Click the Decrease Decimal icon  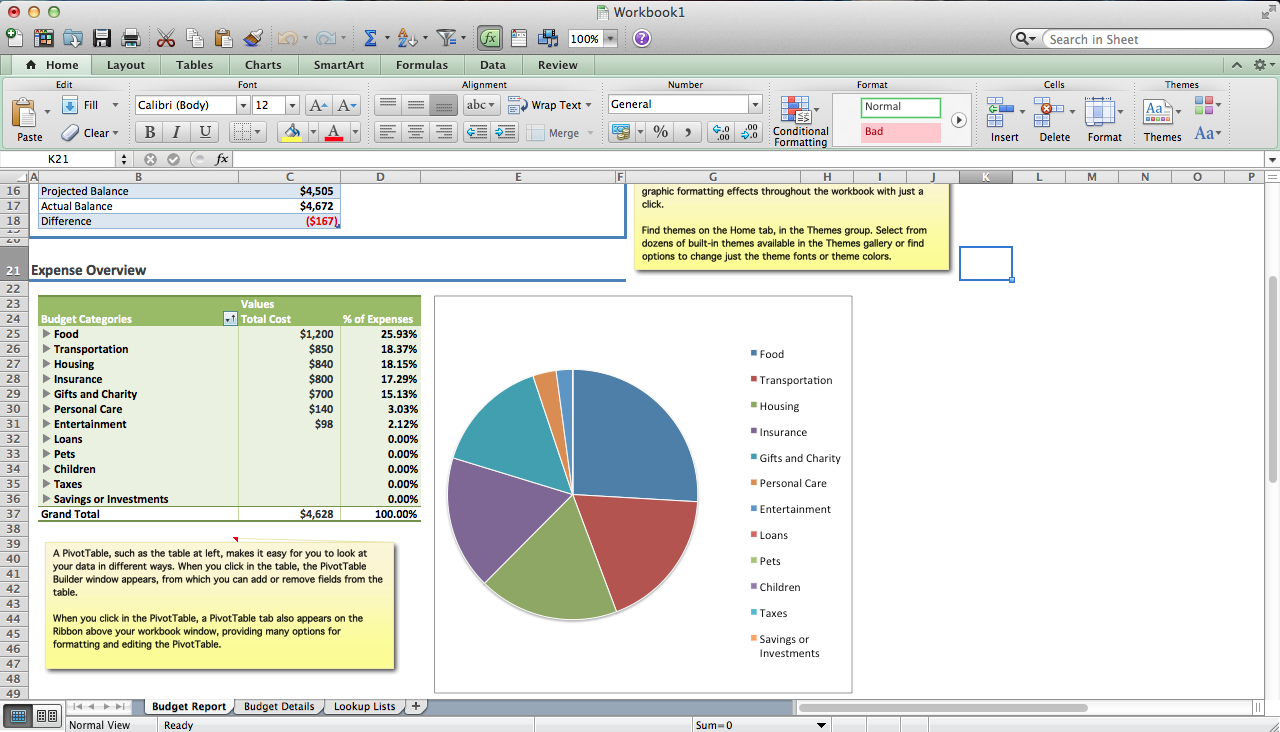tap(747, 132)
